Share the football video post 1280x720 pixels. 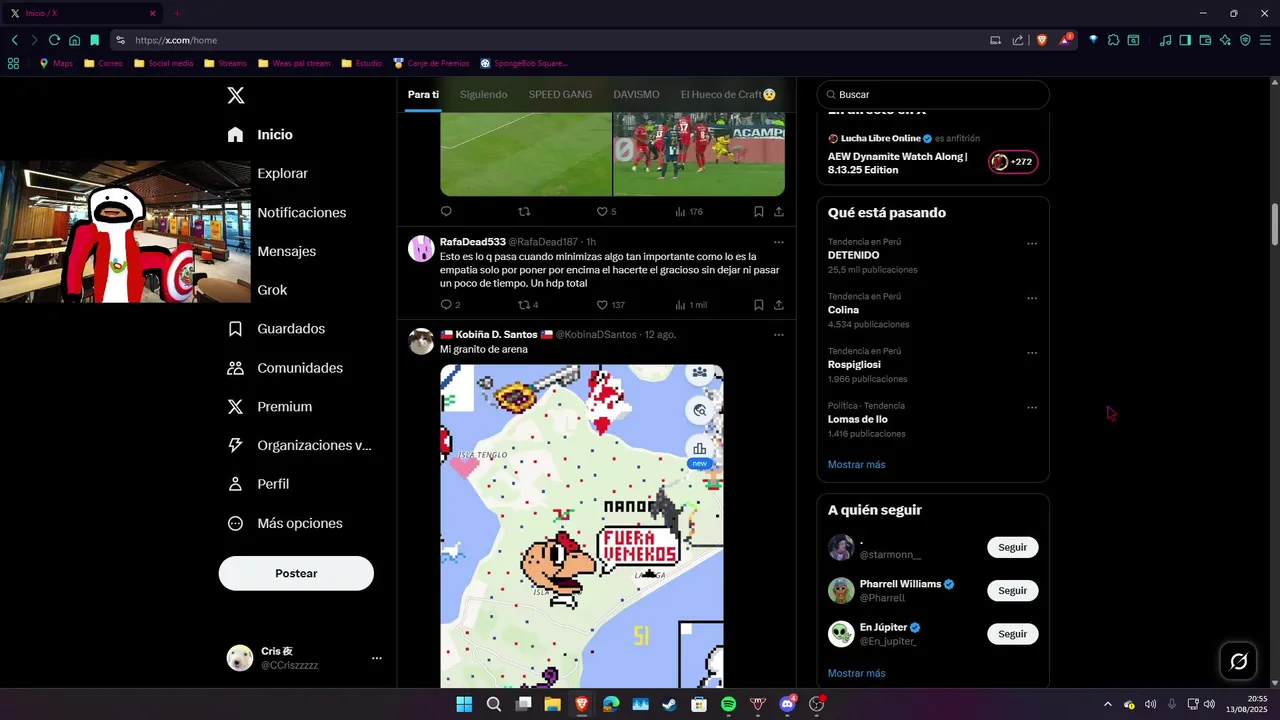tap(779, 211)
